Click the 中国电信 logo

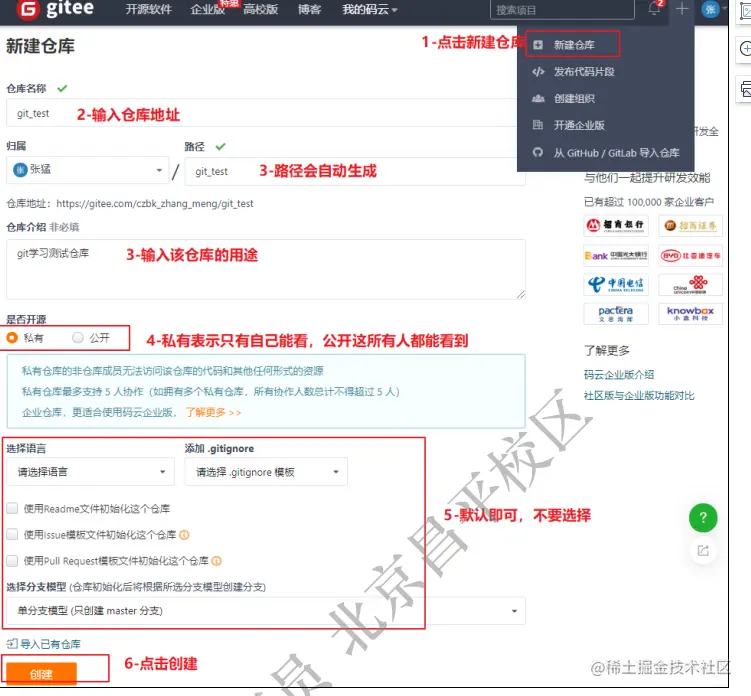pyautogui.click(x=616, y=285)
